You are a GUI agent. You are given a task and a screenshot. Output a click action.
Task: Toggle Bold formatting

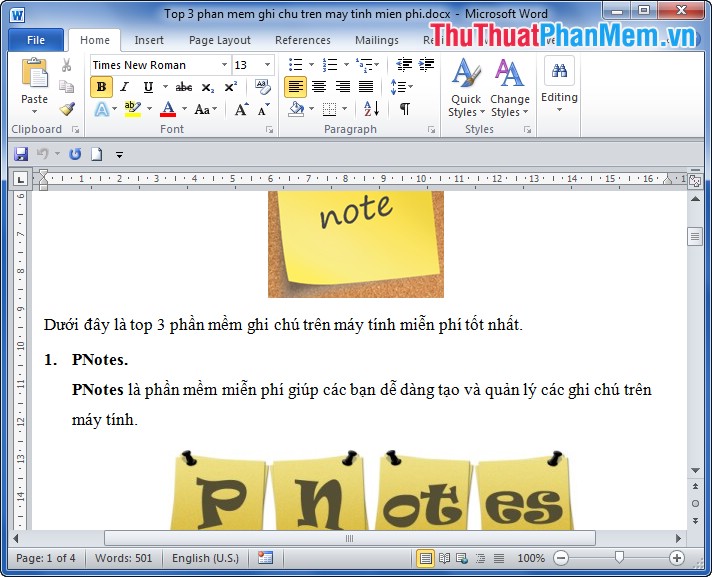tap(102, 87)
